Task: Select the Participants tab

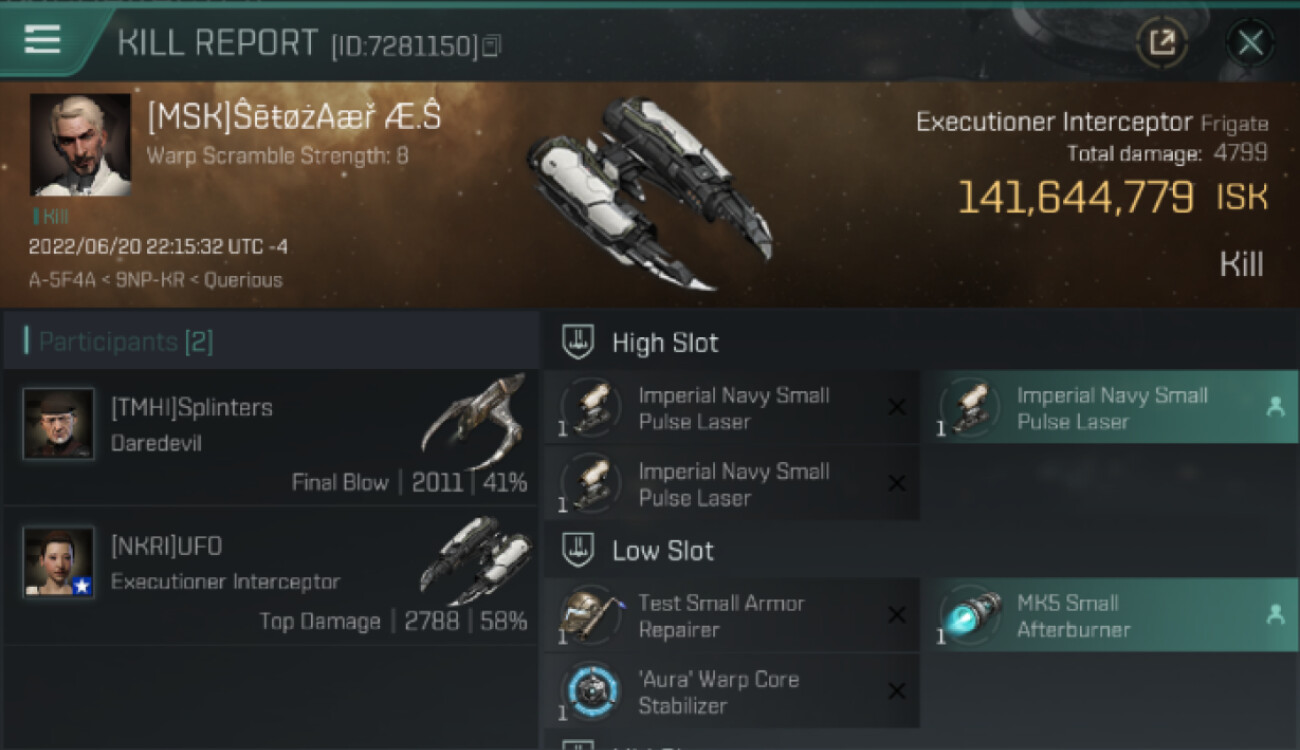Action: pos(120,342)
